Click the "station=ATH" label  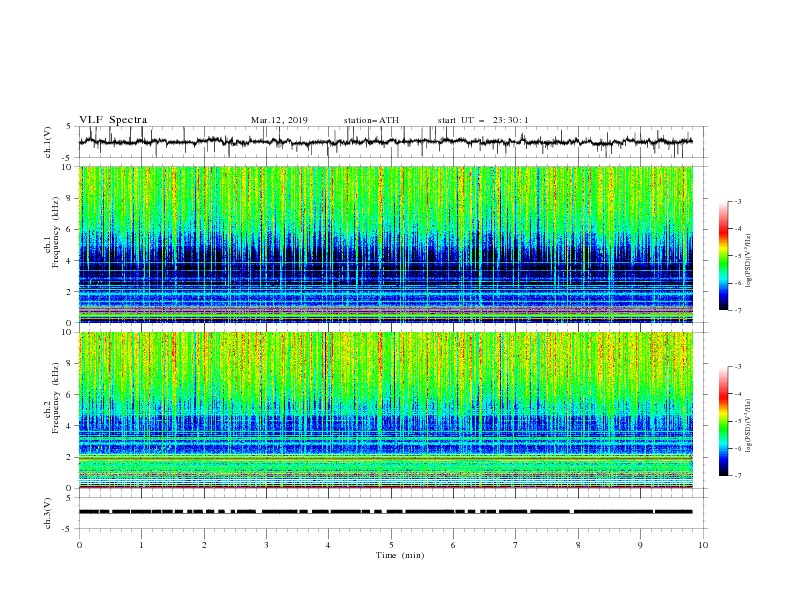tap(371, 120)
